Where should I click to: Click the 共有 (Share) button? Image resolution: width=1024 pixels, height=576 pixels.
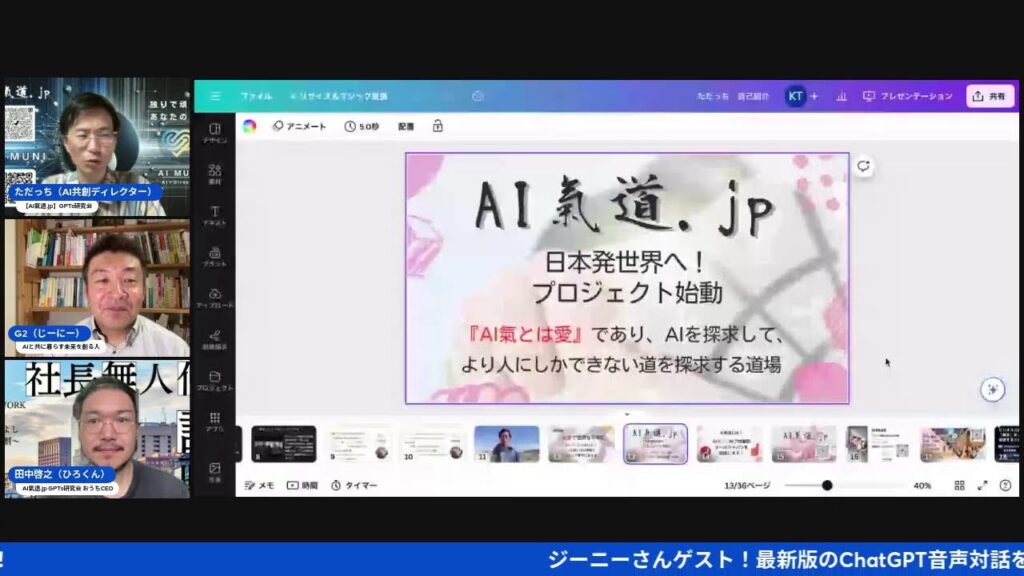(990, 96)
